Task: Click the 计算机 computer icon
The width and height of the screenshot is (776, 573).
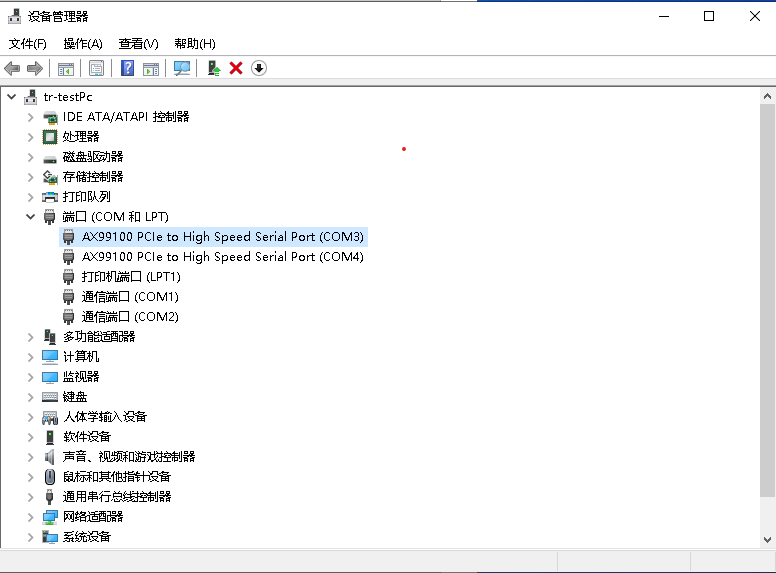Action: click(50, 357)
